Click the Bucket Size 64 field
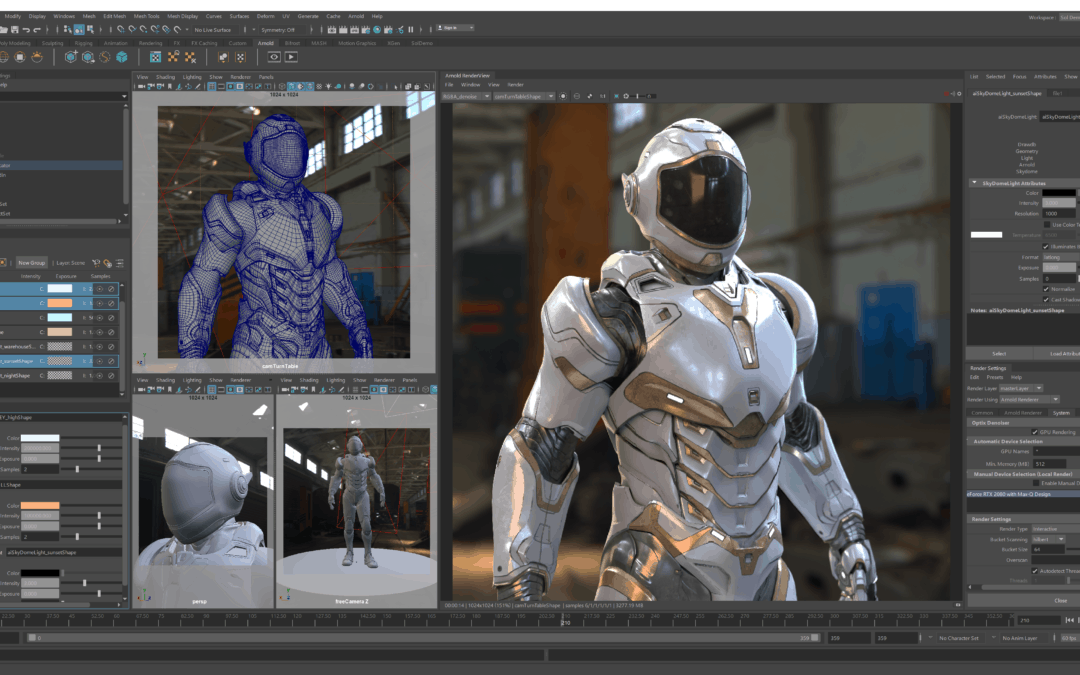 1048,550
